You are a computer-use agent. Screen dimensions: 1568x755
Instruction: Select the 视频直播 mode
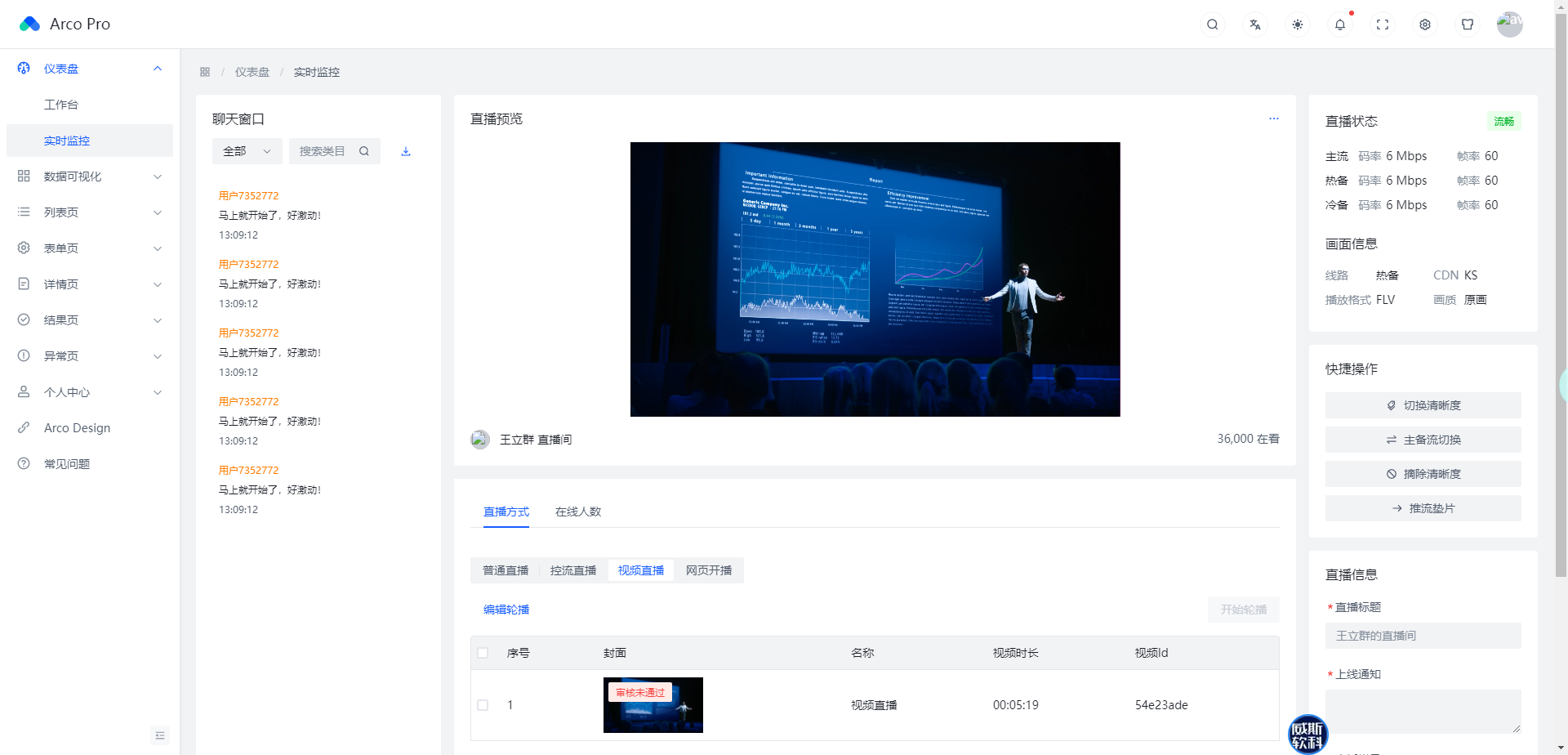(641, 570)
